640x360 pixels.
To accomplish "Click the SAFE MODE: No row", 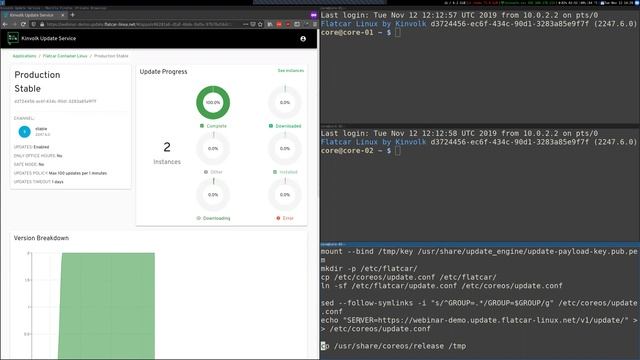I will (29, 164).
